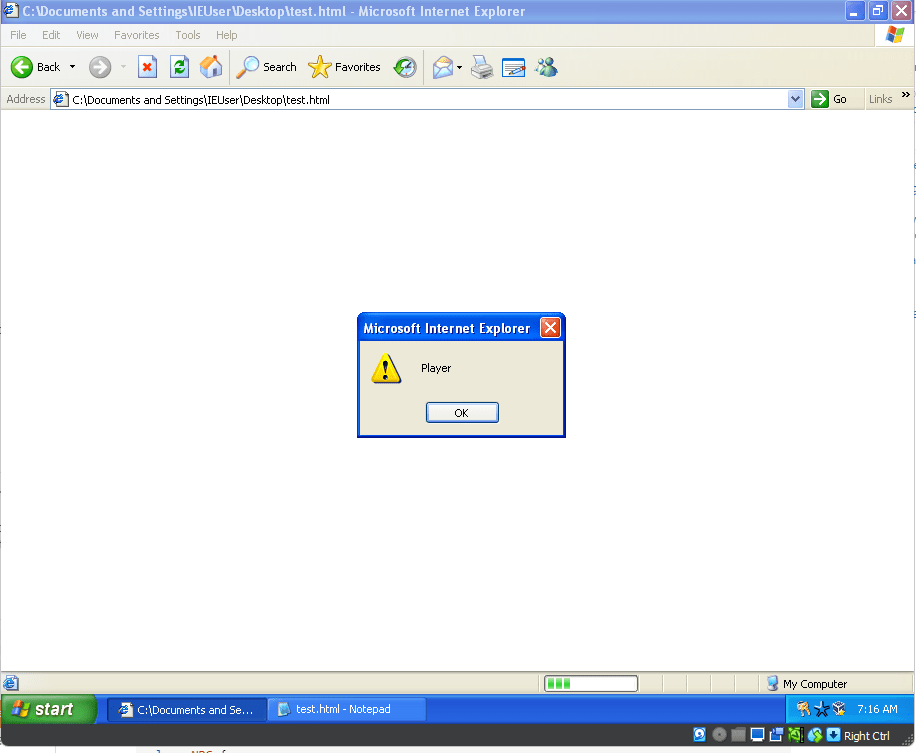
Task: Expand the Links chevron overflow
Action: (x=905, y=95)
